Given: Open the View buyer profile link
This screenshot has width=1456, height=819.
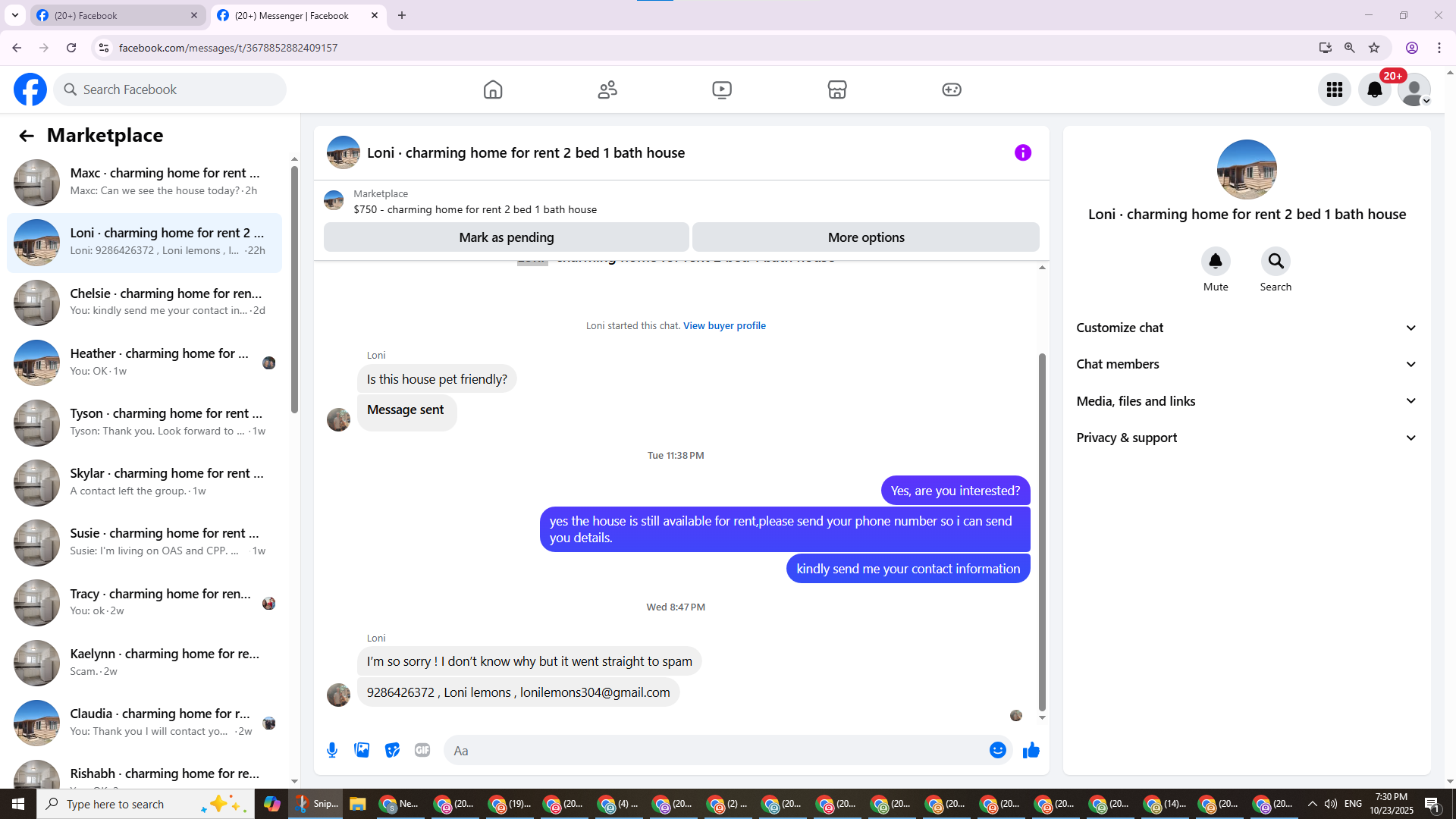Looking at the screenshot, I should click(724, 325).
